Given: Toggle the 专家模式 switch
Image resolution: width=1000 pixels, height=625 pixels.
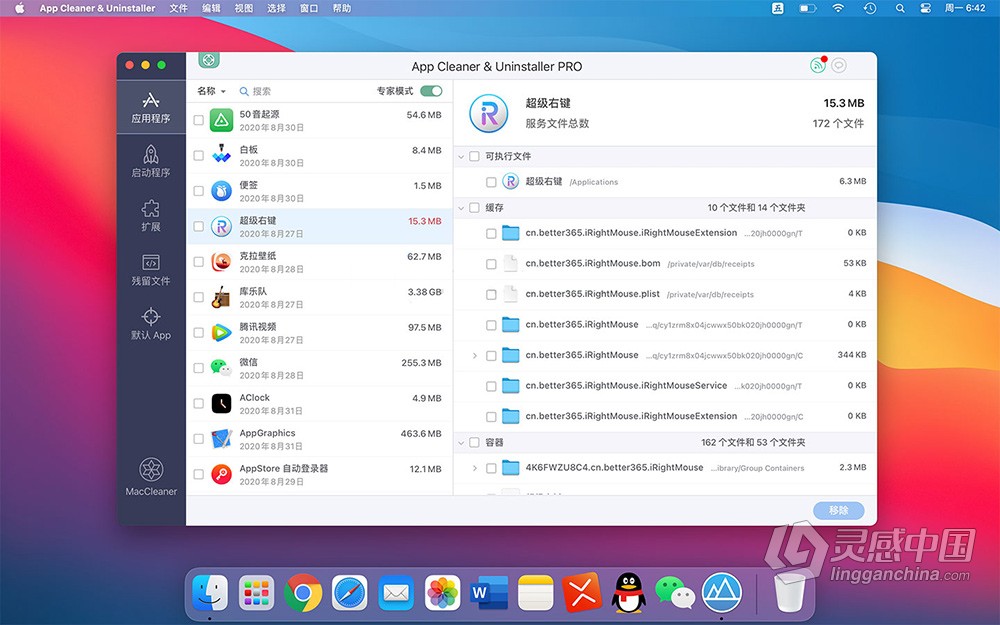Looking at the screenshot, I should 431,91.
